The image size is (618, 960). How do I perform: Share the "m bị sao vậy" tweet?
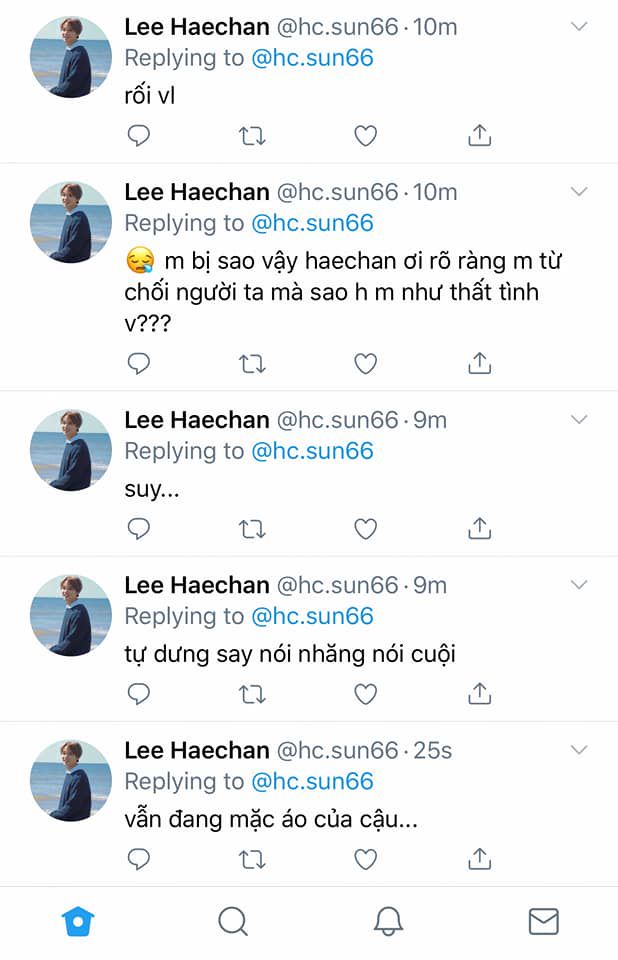point(480,363)
